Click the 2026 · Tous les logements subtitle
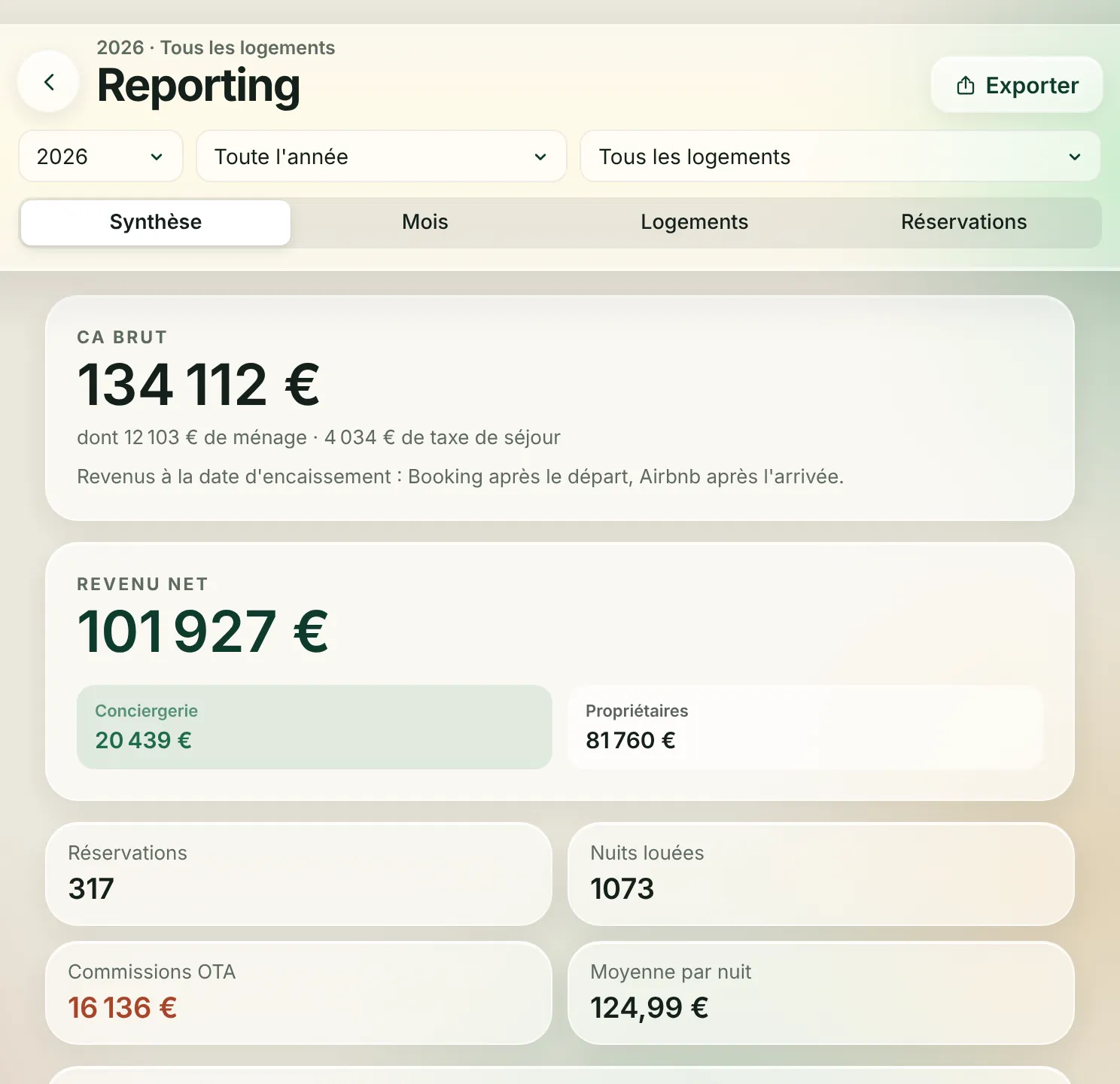The image size is (1120, 1084). point(216,47)
